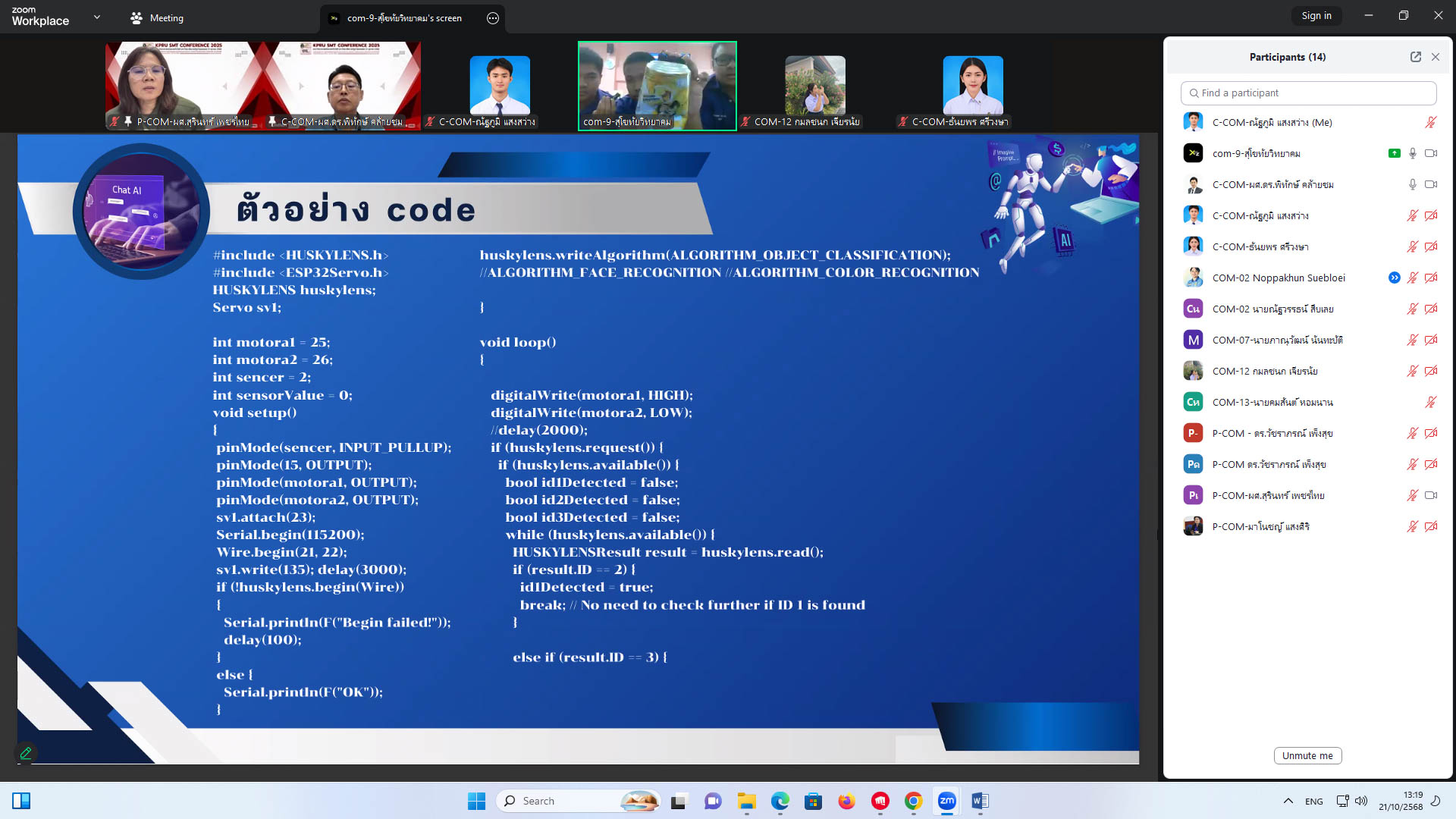1456x819 pixels.
Task: Click the Sign in button
Action: click(1316, 16)
